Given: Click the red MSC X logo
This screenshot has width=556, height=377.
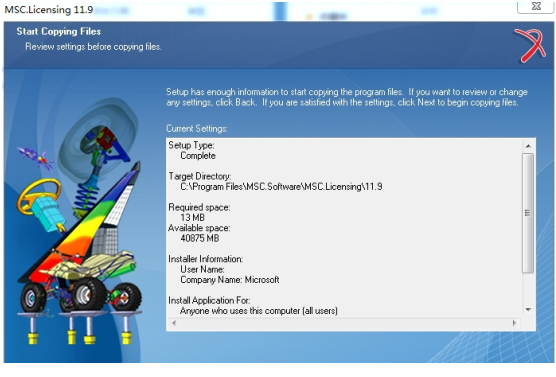Looking at the screenshot, I should pos(530,46).
